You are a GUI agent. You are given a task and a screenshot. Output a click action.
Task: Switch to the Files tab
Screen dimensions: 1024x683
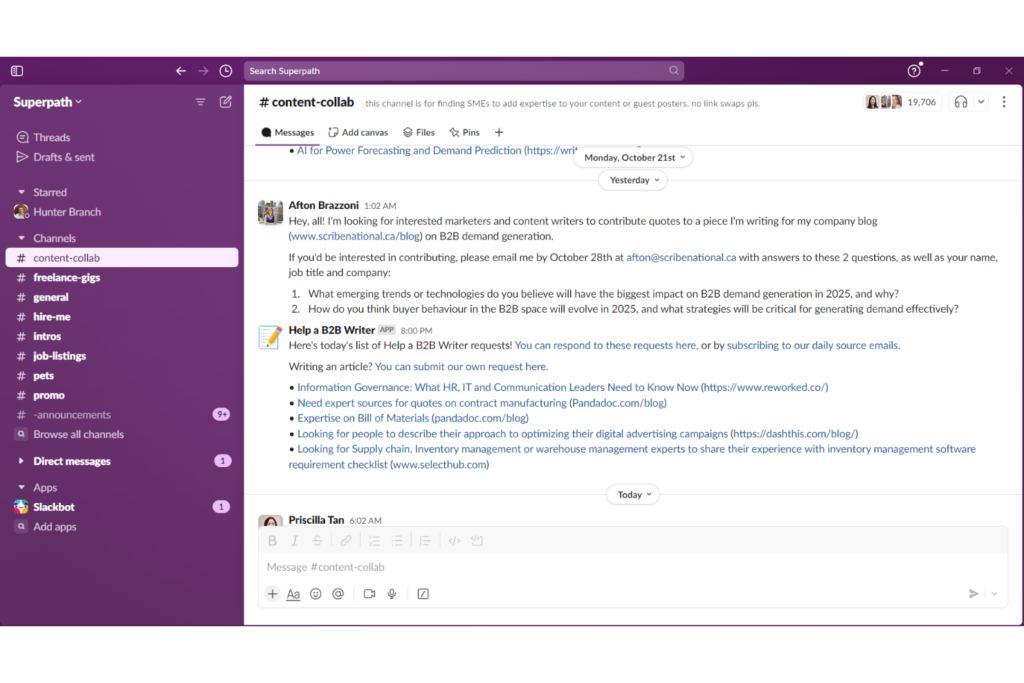tap(419, 132)
